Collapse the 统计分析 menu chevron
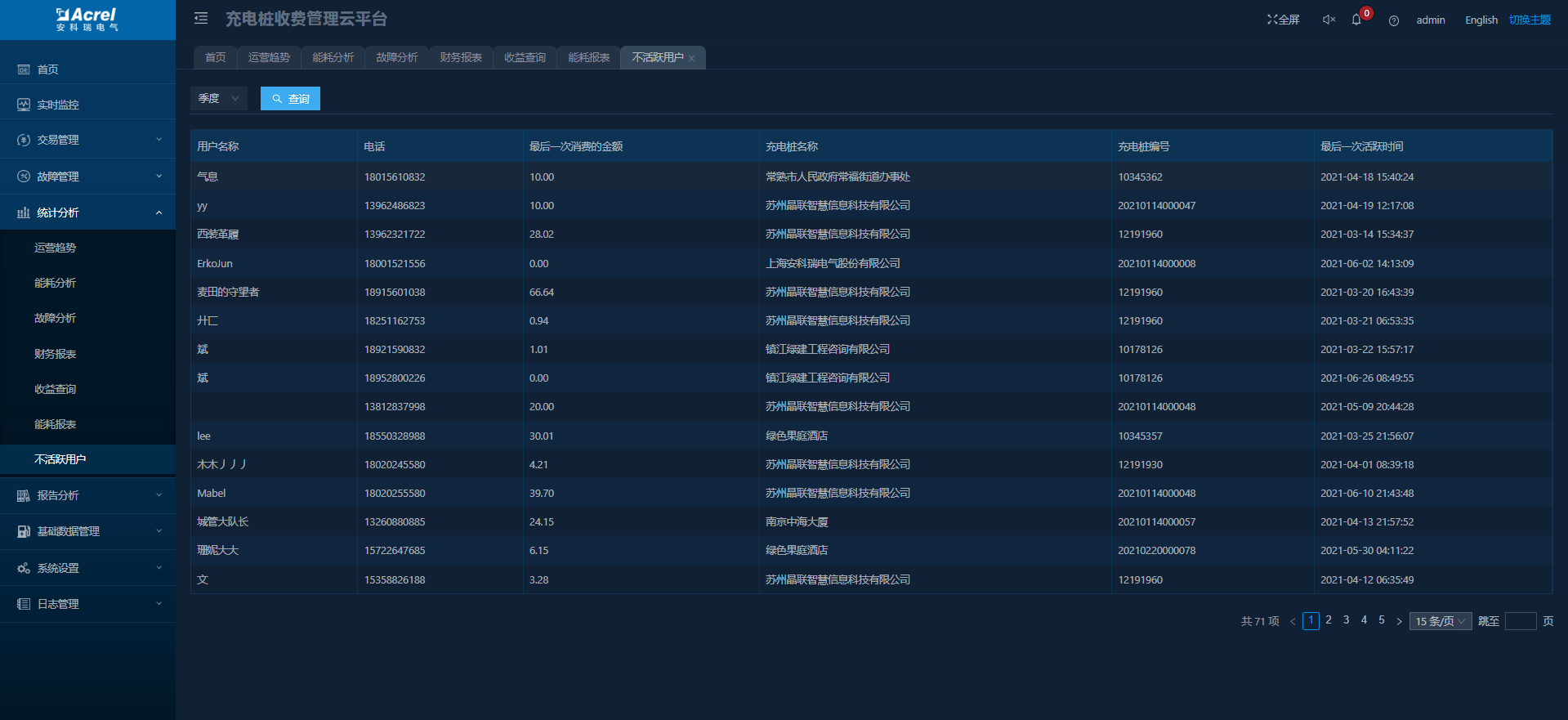1568x720 pixels. pos(159,212)
